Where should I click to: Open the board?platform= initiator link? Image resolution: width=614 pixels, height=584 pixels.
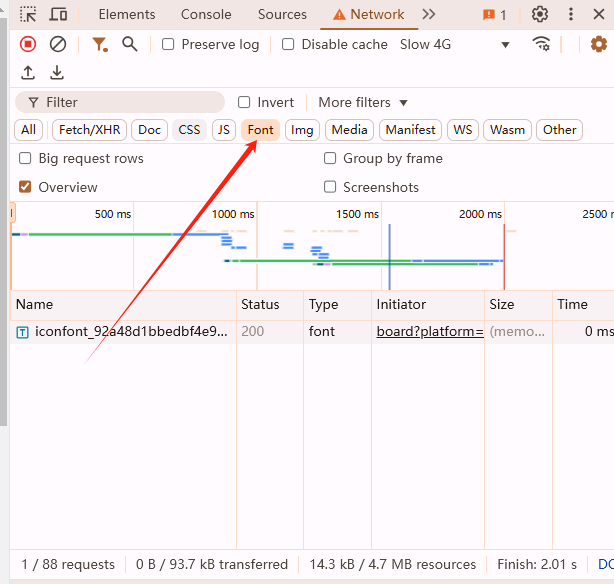pyautogui.click(x=430, y=332)
